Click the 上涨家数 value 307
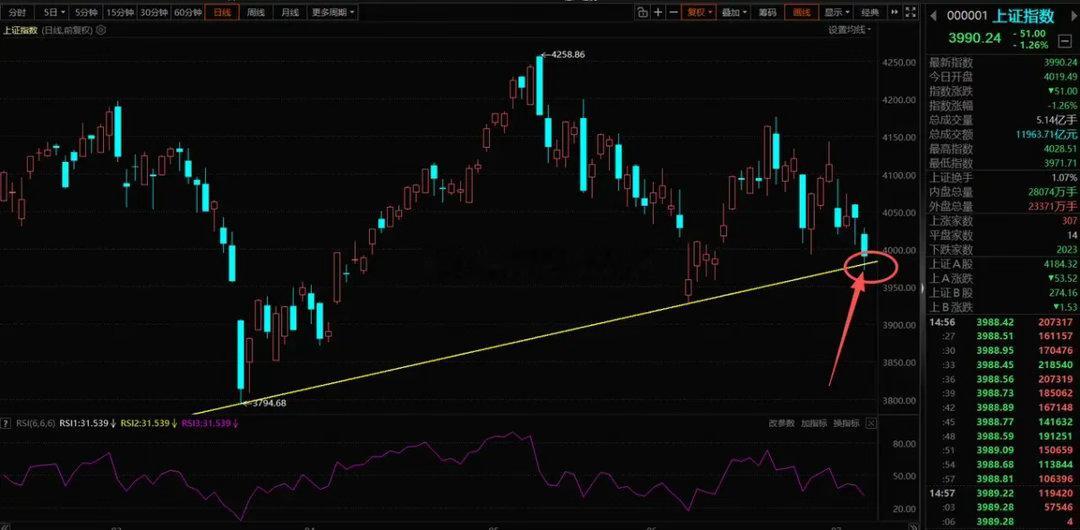This screenshot has width=1080, height=530. click(1068, 221)
